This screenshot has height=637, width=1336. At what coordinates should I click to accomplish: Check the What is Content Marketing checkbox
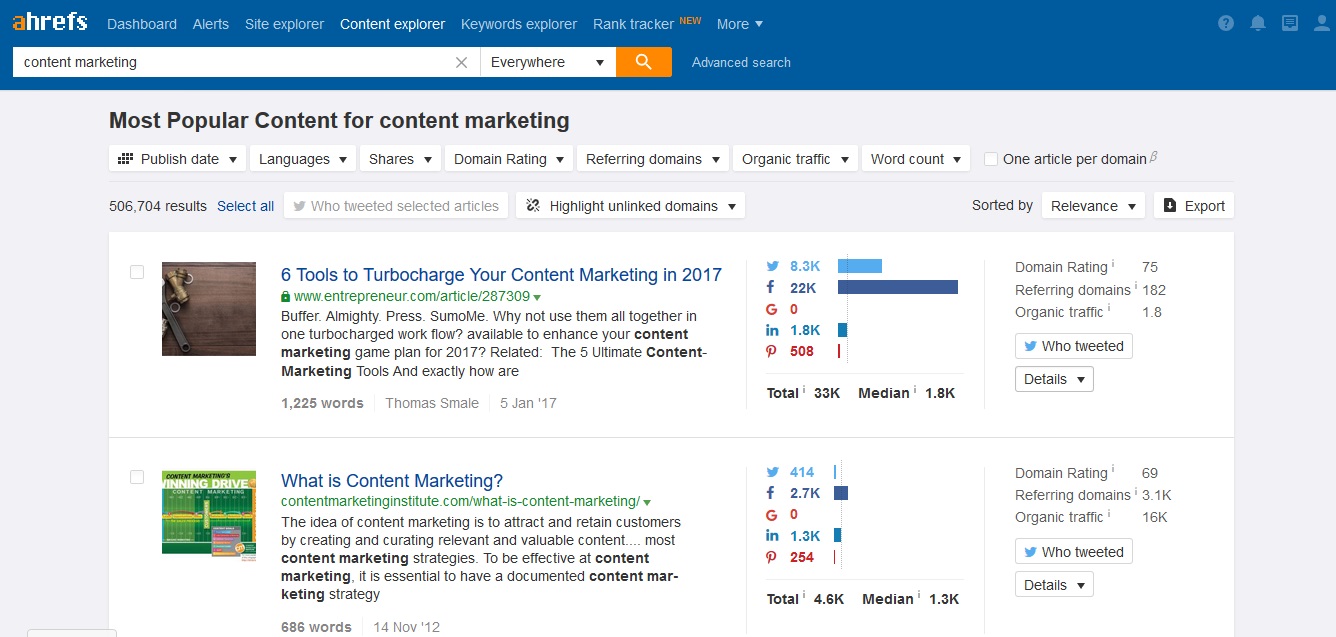[137, 478]
